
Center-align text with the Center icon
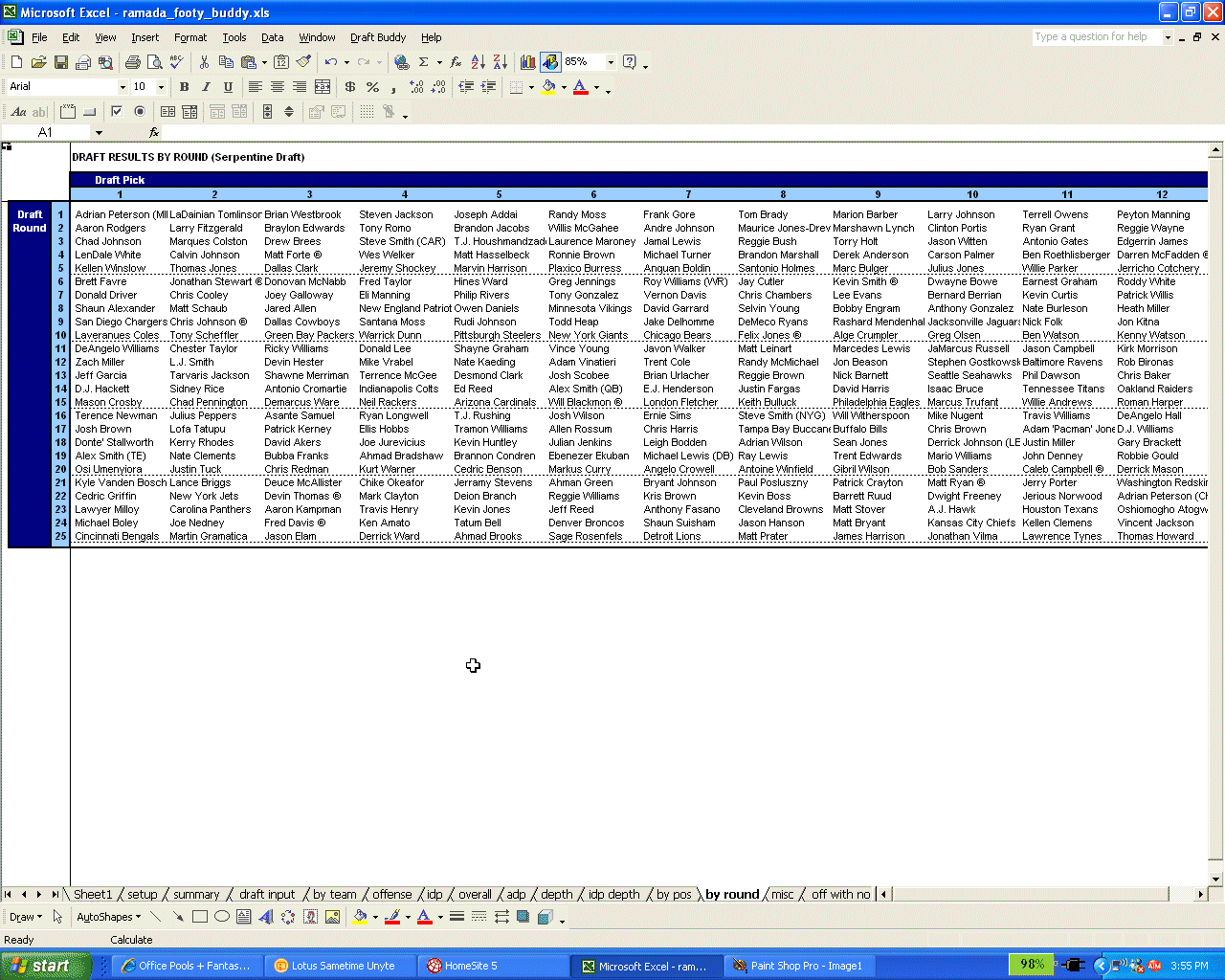pos(278,87)
